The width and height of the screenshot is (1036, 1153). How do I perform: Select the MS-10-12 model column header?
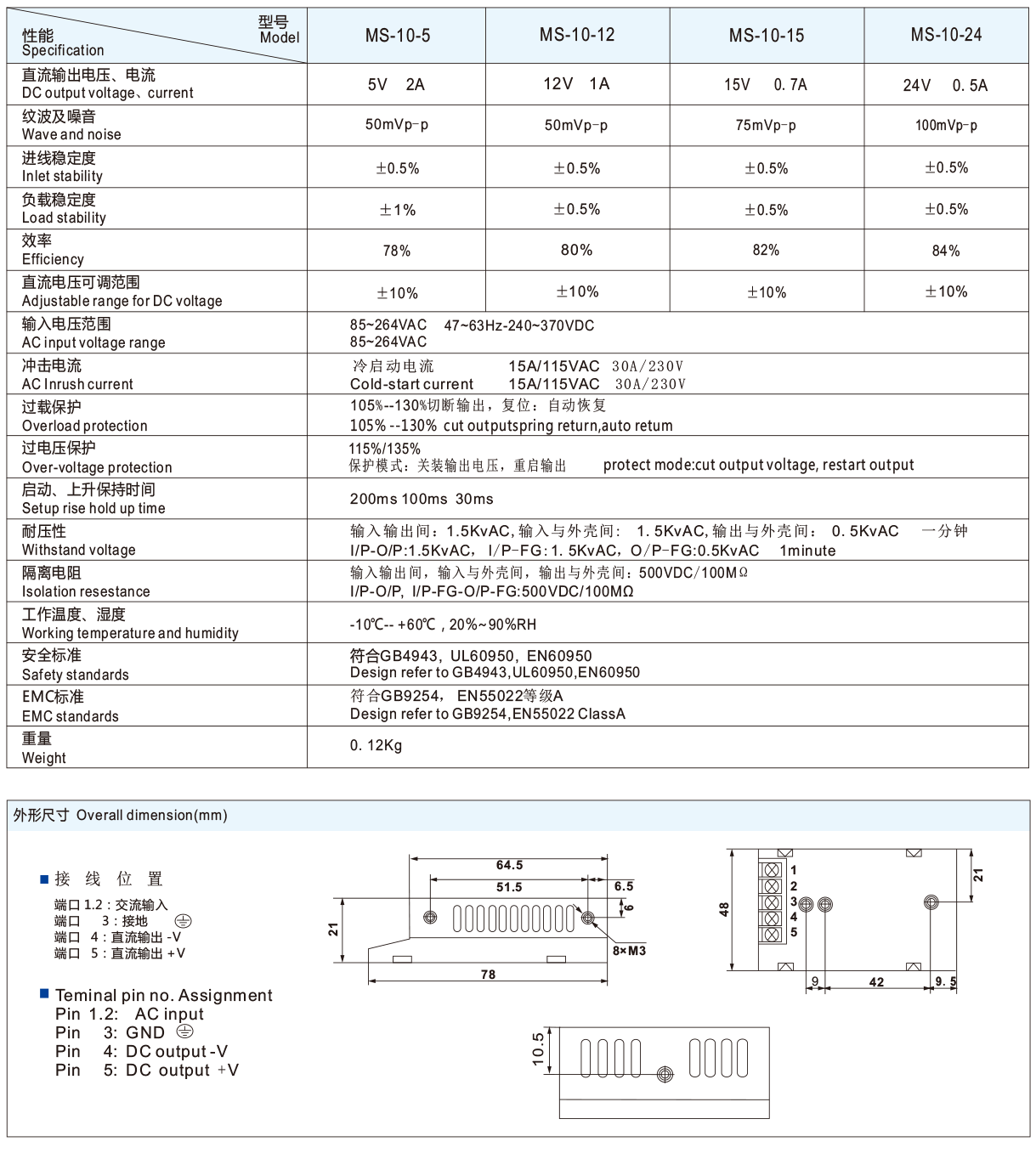point(577,35)
